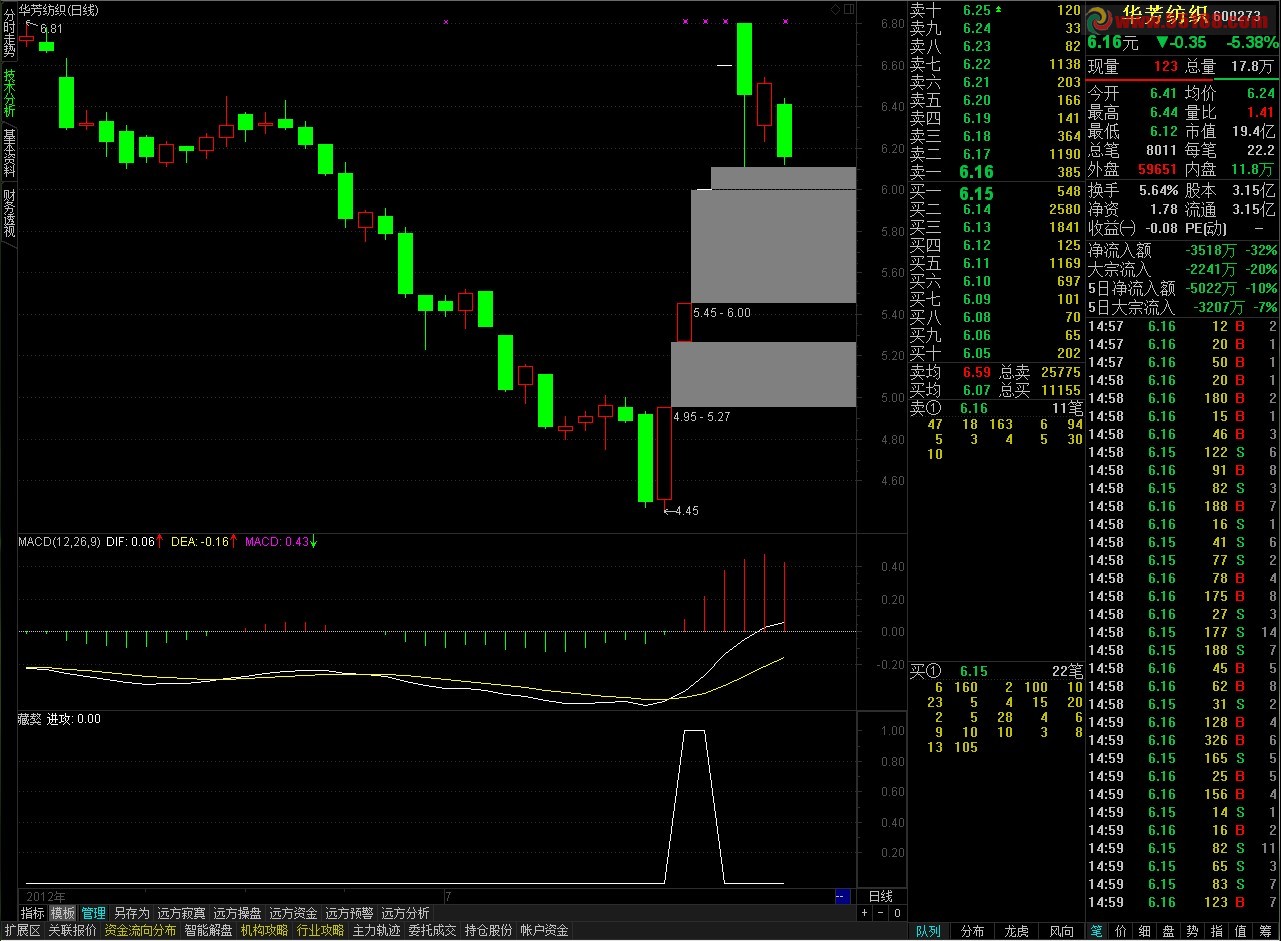Image resolution: width=1281 pixels, height=941 pixels.
Task: Select the 价 tab
Action: click(x=1121, y=931)
